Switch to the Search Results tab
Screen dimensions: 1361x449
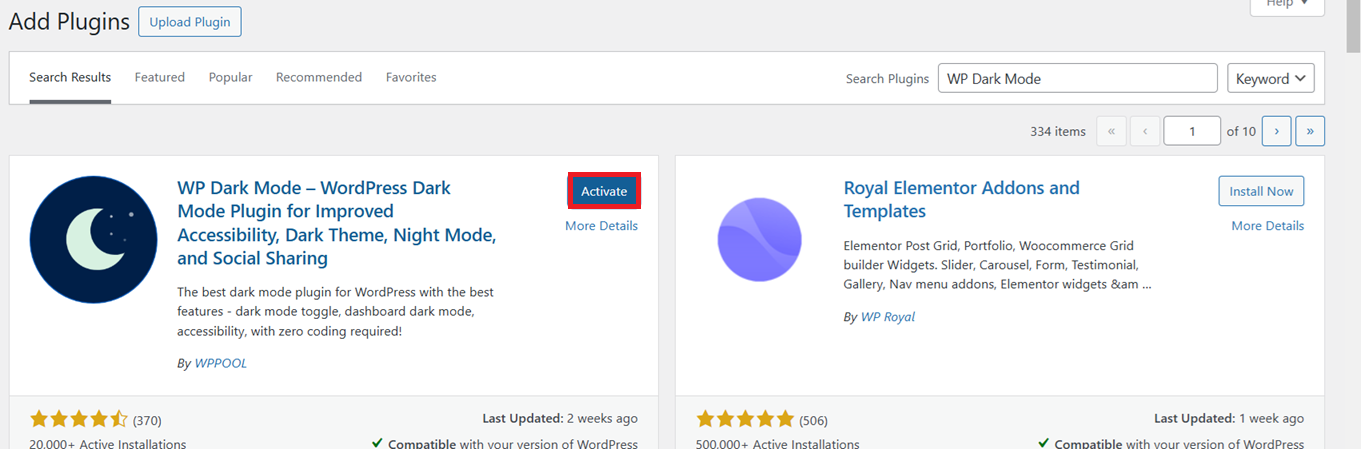[x=70, y=77]
